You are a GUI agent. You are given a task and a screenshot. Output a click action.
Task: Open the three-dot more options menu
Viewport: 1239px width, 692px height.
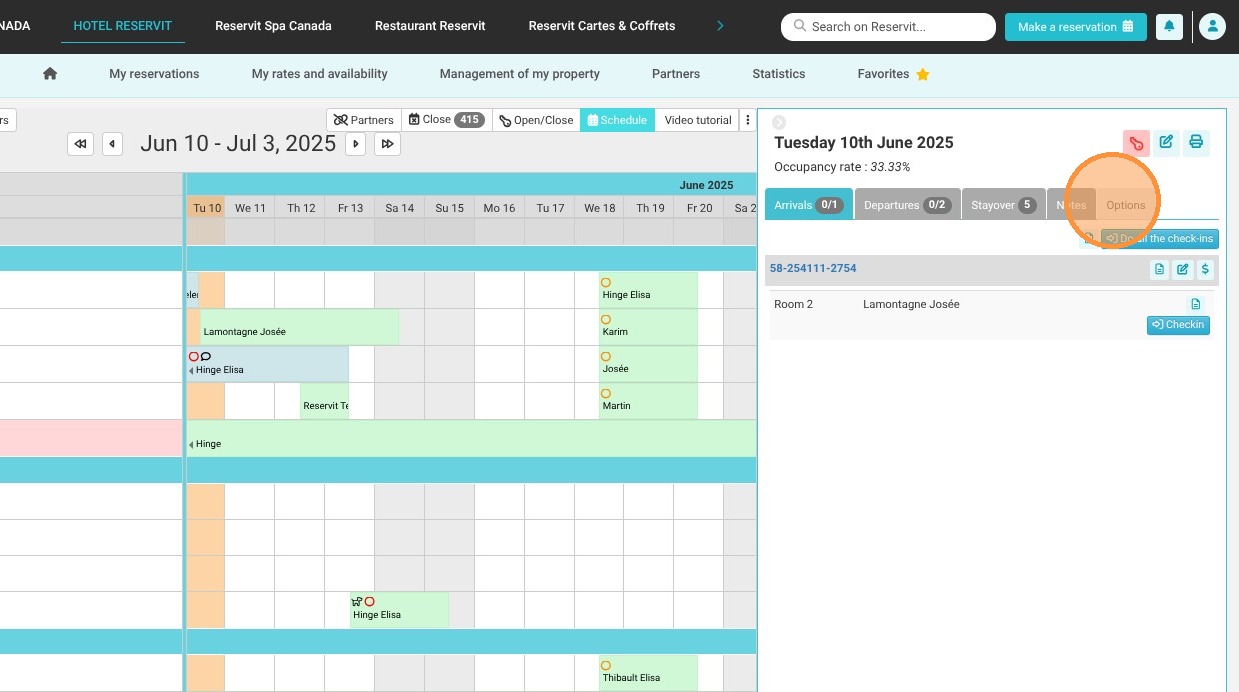[748, 120]
